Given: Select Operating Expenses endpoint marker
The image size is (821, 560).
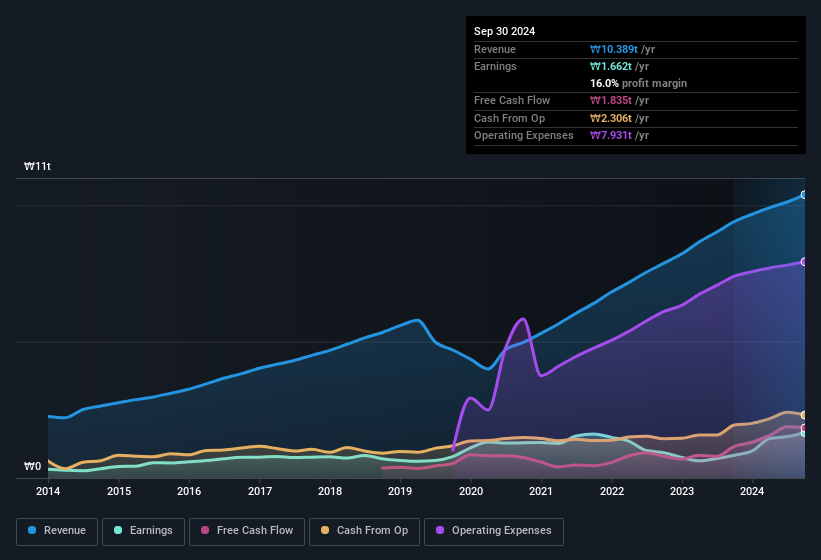Looking at the screenshot, I should tap(804, 262).
